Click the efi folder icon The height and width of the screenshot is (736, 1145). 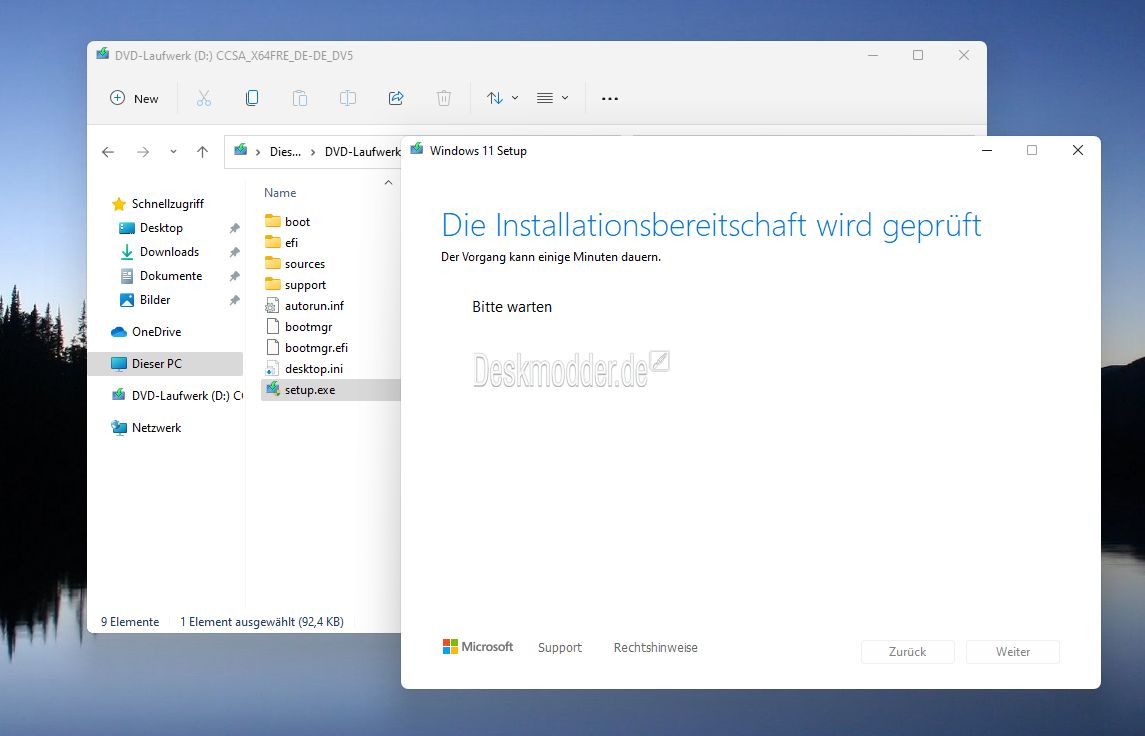coord(272,242)
